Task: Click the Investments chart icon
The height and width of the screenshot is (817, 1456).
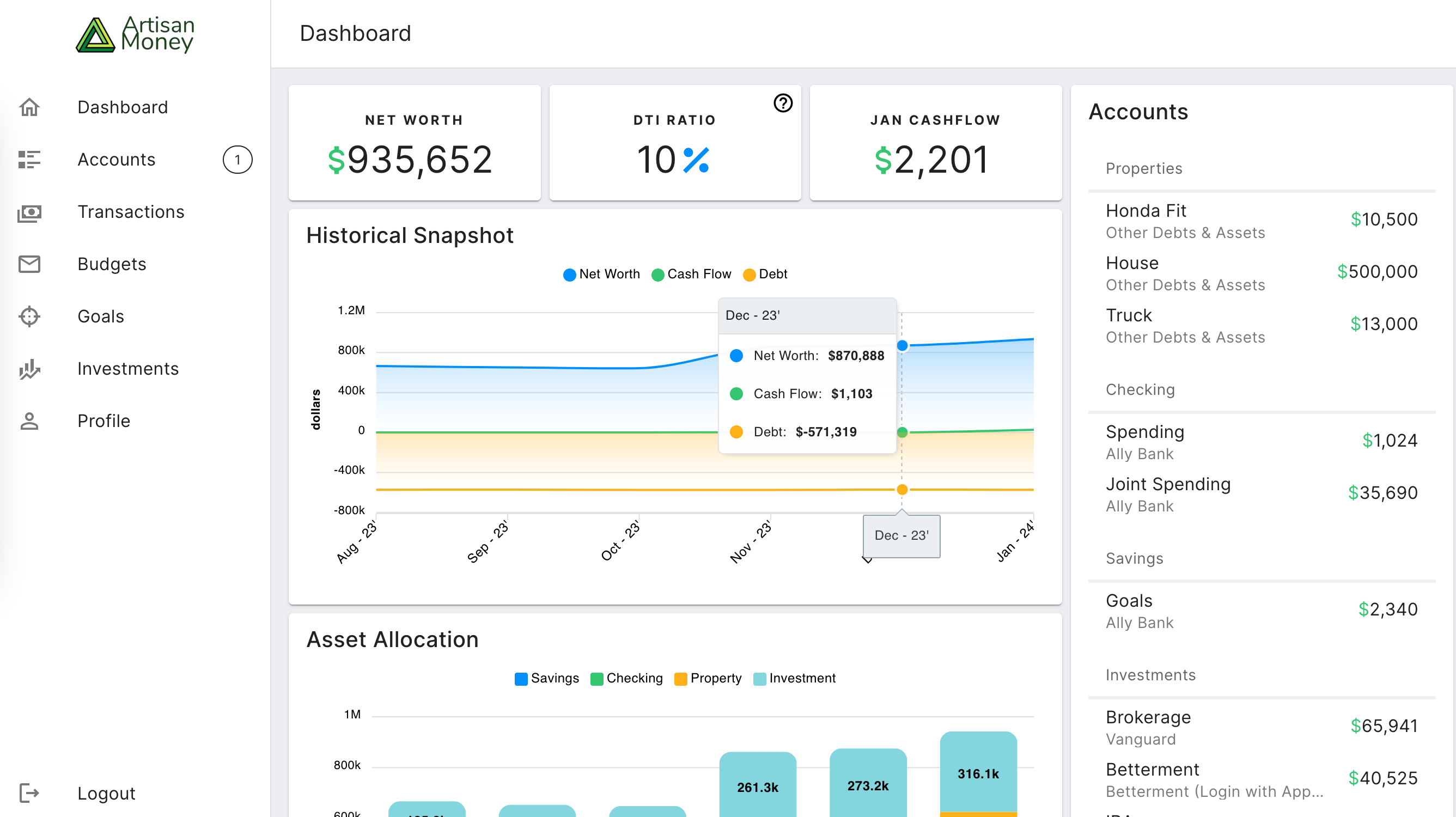Action: tap(29, 369)
